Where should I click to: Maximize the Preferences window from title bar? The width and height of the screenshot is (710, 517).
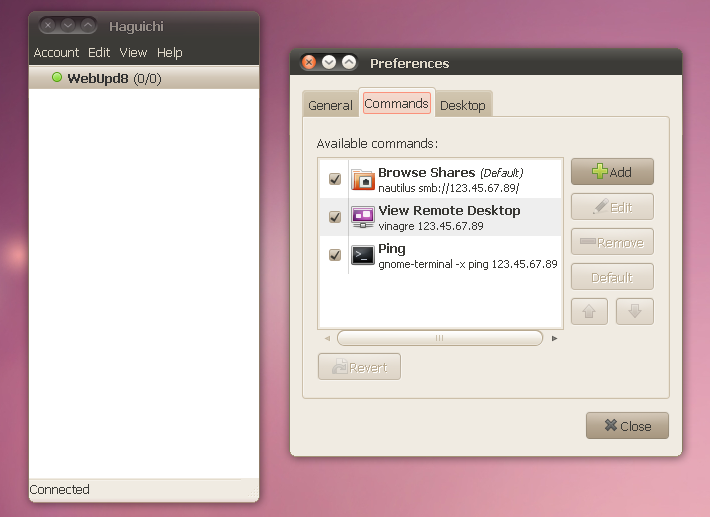tap(349, 62)
